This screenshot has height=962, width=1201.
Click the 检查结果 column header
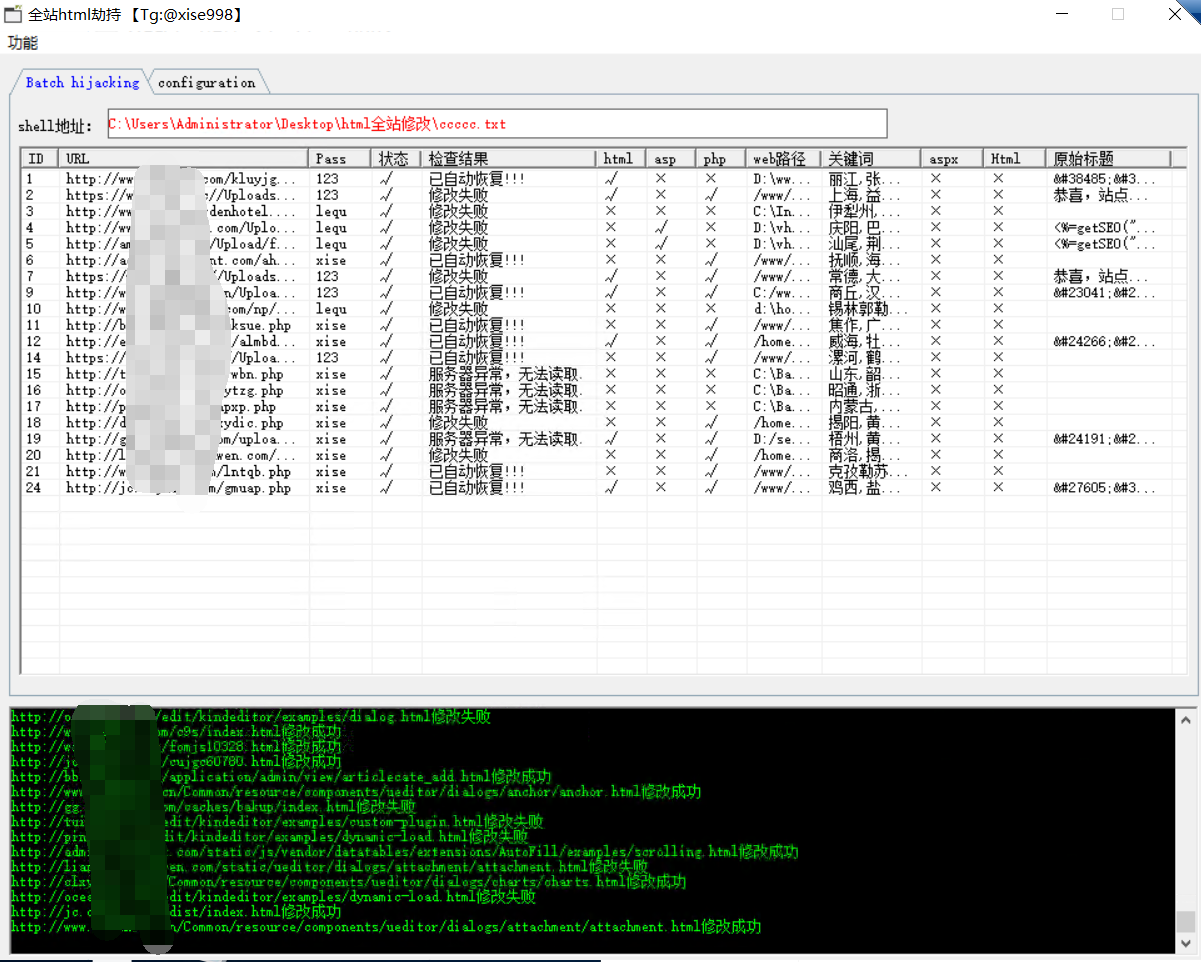coord(509,158)
